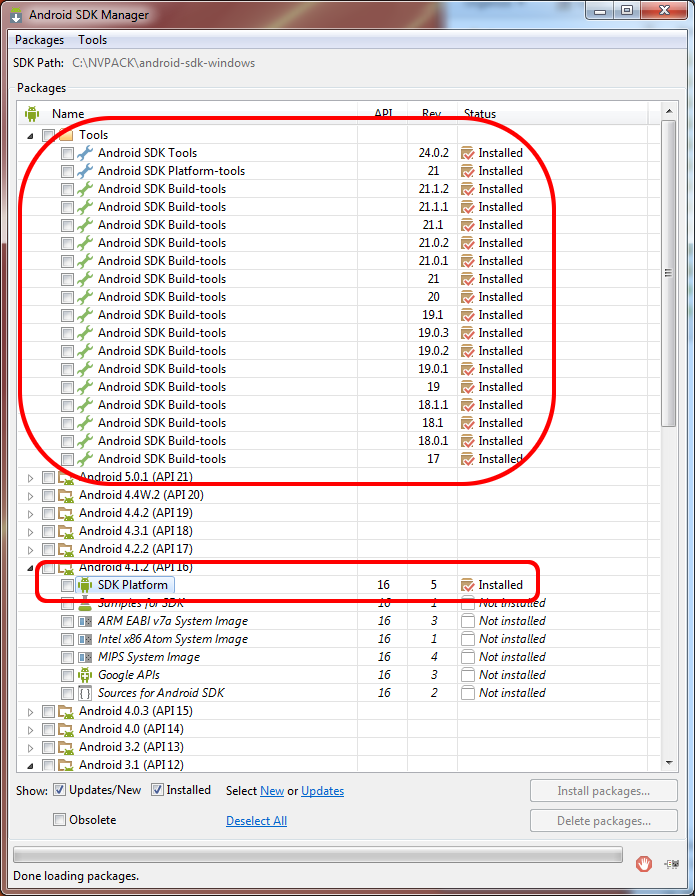Click the scrollbar down arrow
695x896 pixels.
(669, 763)
